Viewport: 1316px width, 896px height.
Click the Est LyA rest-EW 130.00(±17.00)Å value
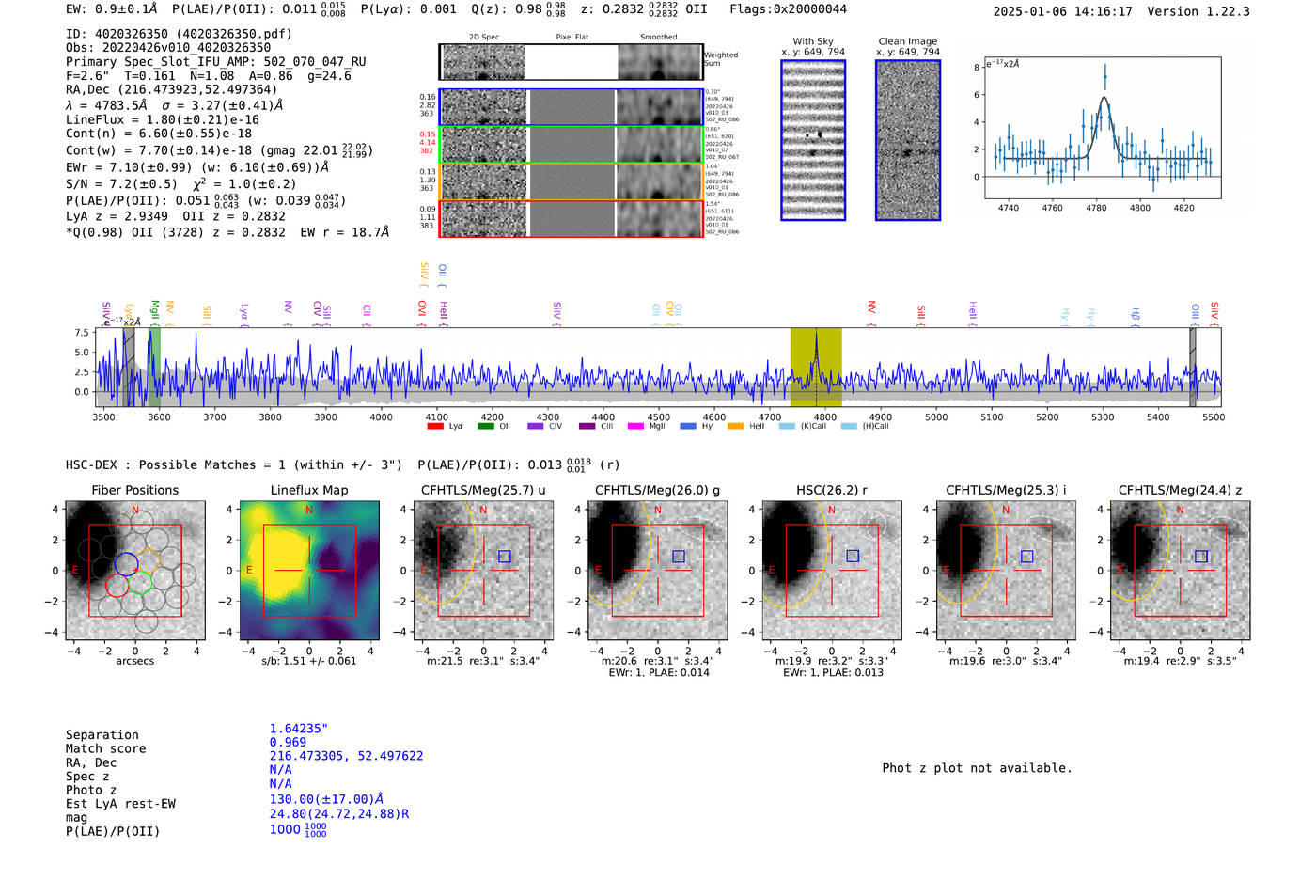(x=327, y=799)
